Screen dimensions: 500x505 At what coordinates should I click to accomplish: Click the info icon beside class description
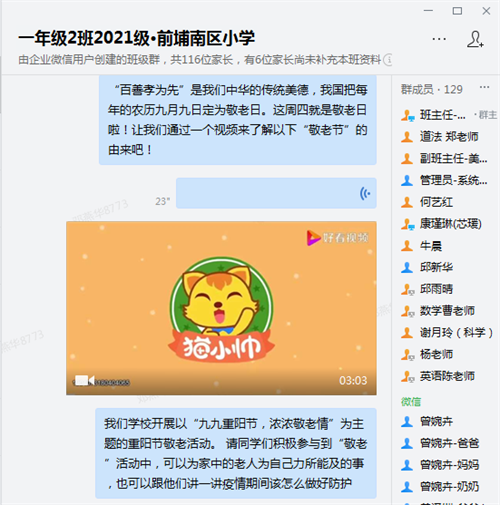pos(388,60)
